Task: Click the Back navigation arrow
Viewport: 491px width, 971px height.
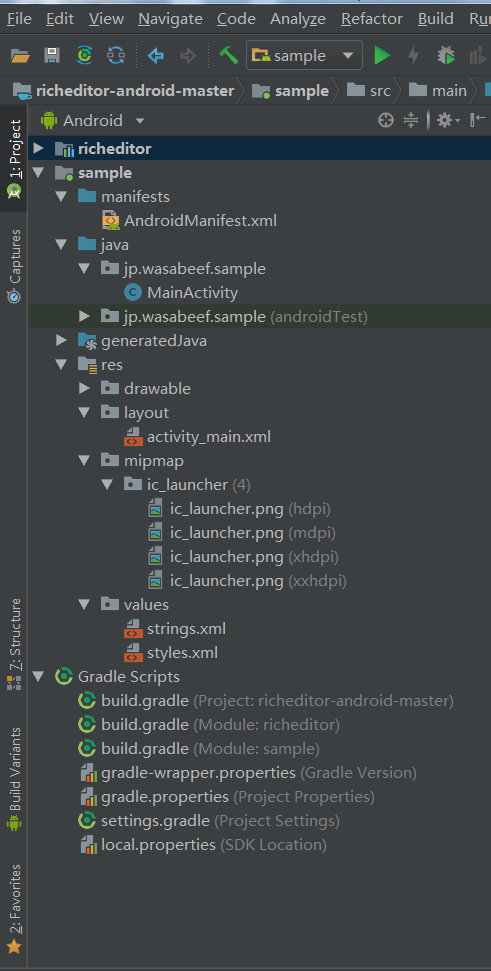Action: 156,56
